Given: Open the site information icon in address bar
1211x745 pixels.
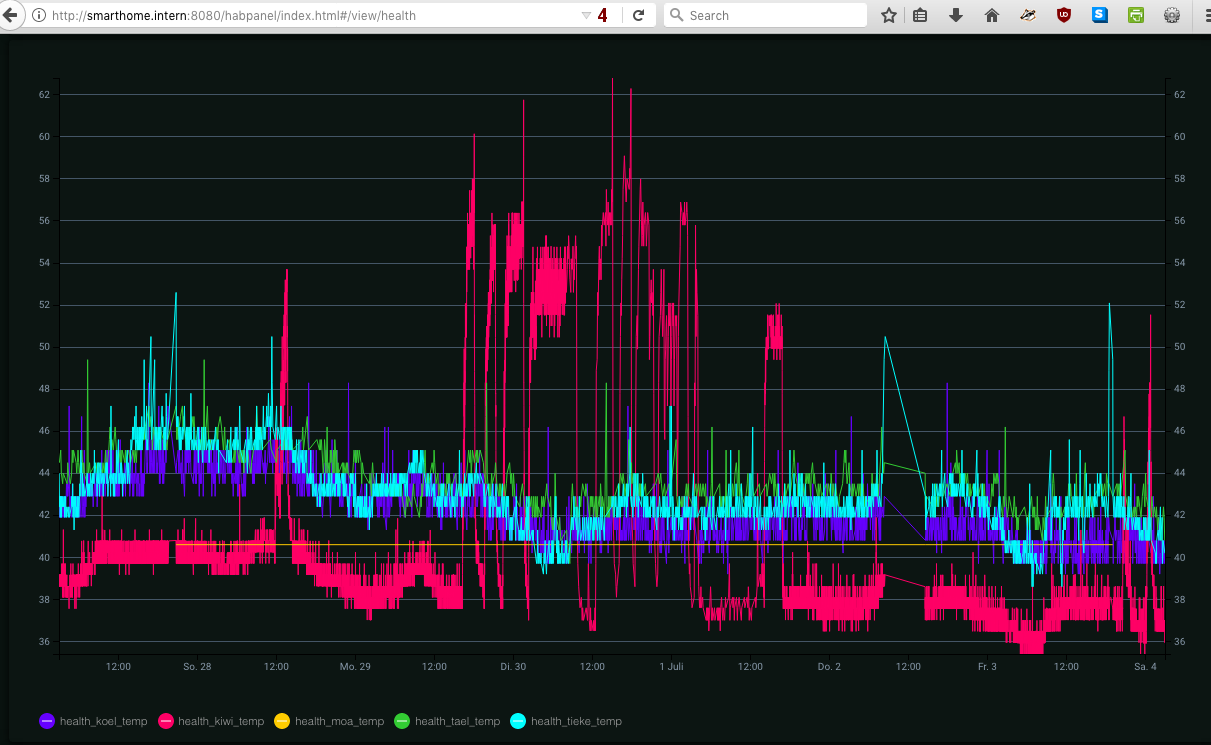Looking at the screenshot, I should (38, 15).
